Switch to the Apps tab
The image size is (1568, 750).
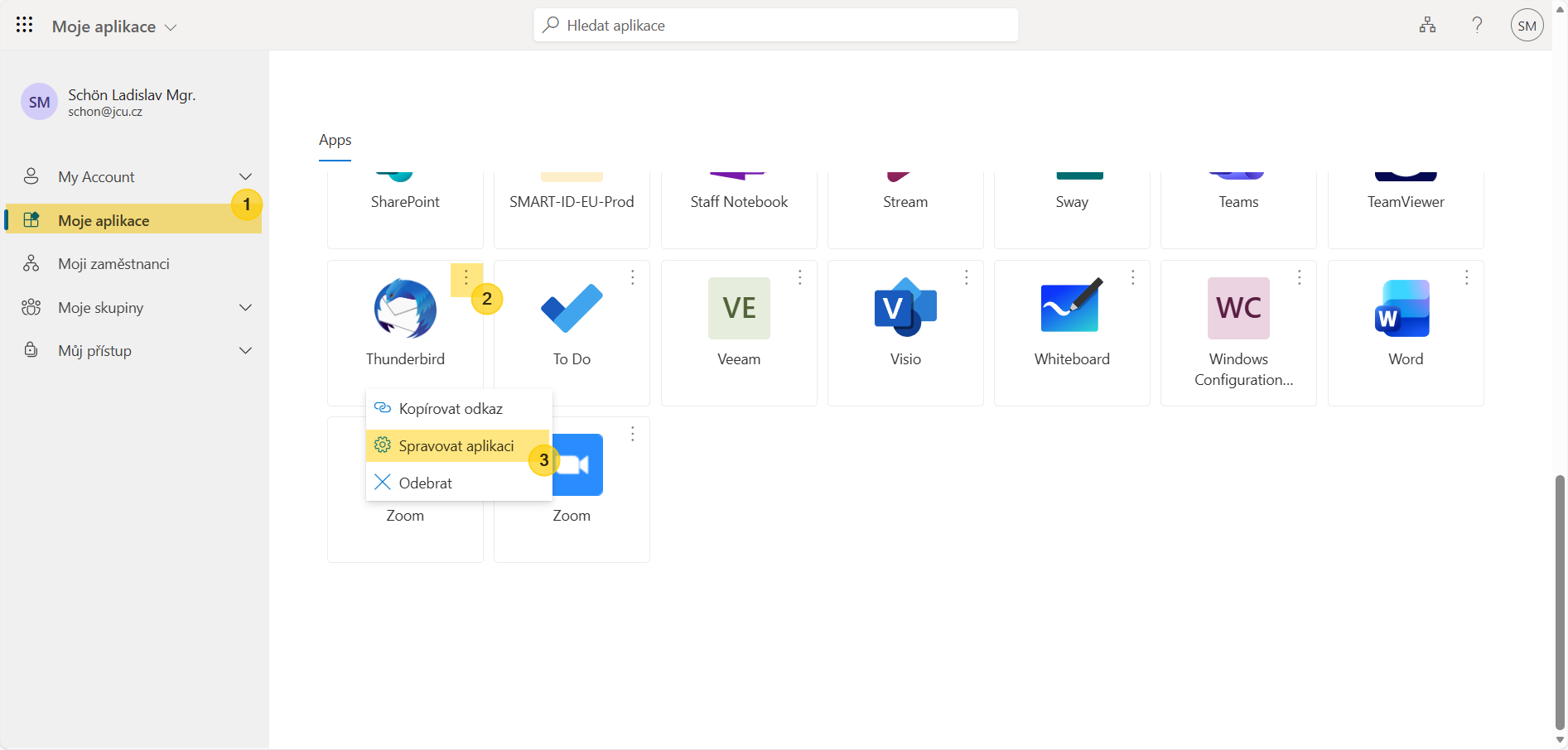(x=335, y=140)
